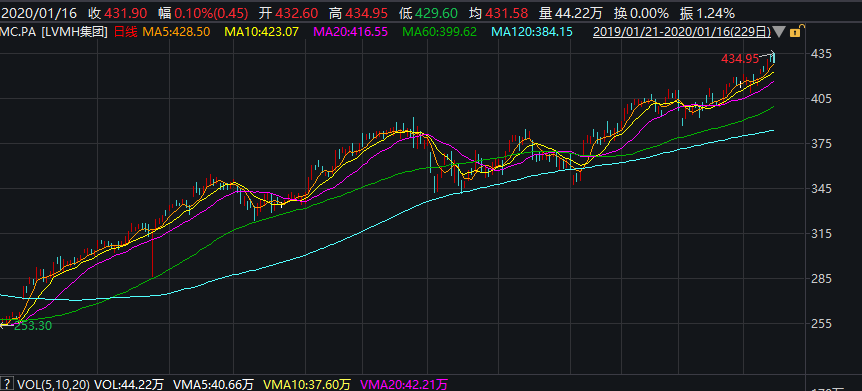This screenshot has width=862, height=391.
Task: Click the MA10:423.07 yellow indicator label
Action: click(261, 32)
